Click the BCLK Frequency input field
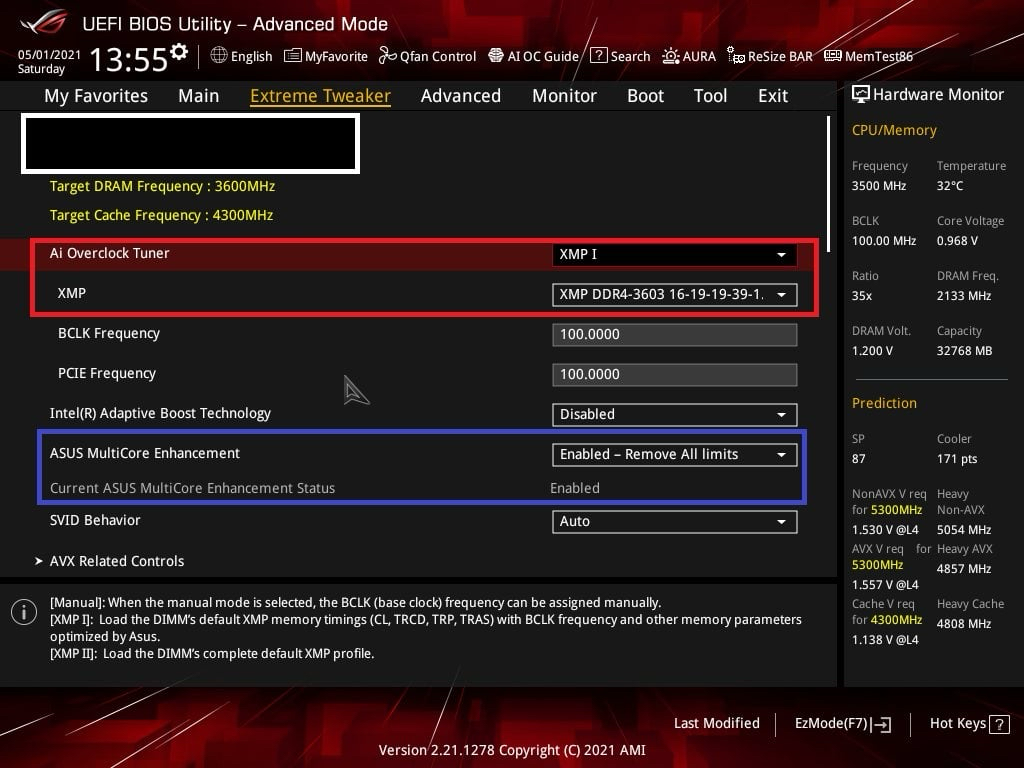This screenshot has width=1024, height=768. [675, 334]
